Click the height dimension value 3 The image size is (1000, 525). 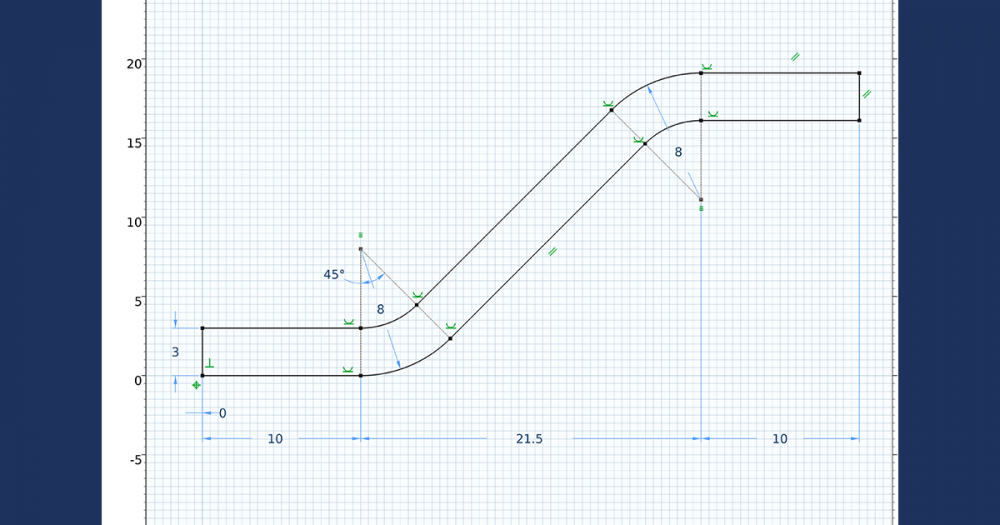pyautogui.click(x=175, y=351)
